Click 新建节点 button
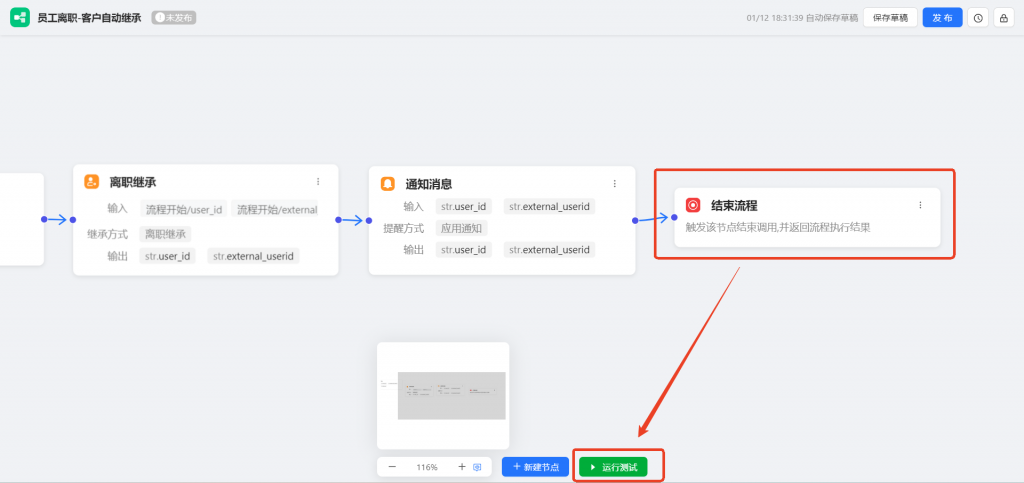Viewport: 1024px width, 483px height. (x=536, y=467)
